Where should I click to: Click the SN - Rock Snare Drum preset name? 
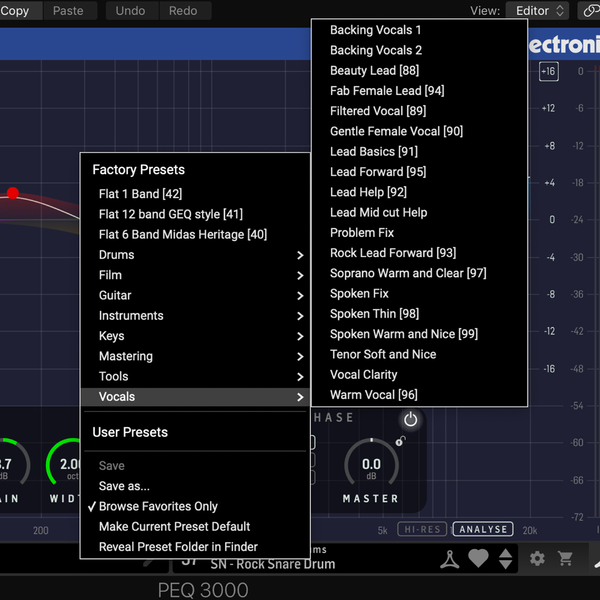(x=273, y=564)
